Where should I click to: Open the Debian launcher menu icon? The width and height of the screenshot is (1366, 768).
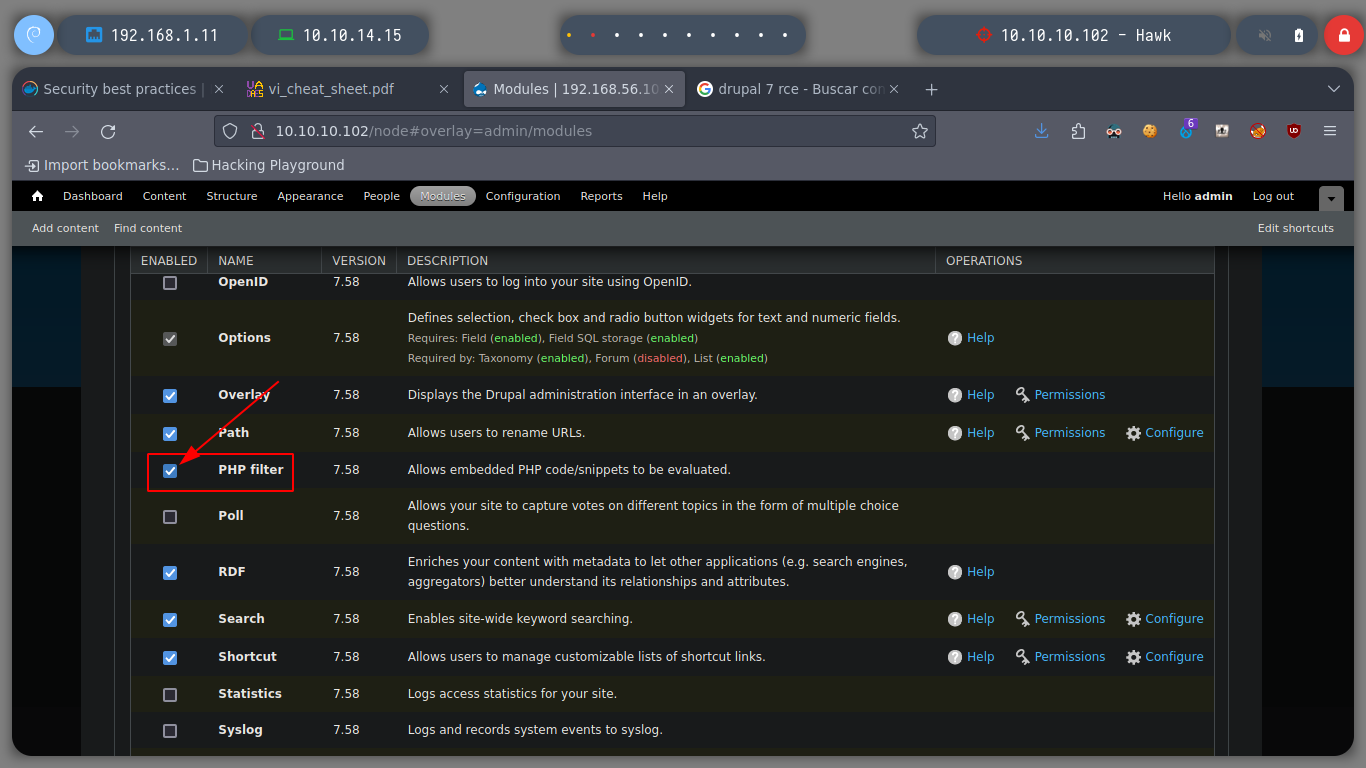pos(33,35)
